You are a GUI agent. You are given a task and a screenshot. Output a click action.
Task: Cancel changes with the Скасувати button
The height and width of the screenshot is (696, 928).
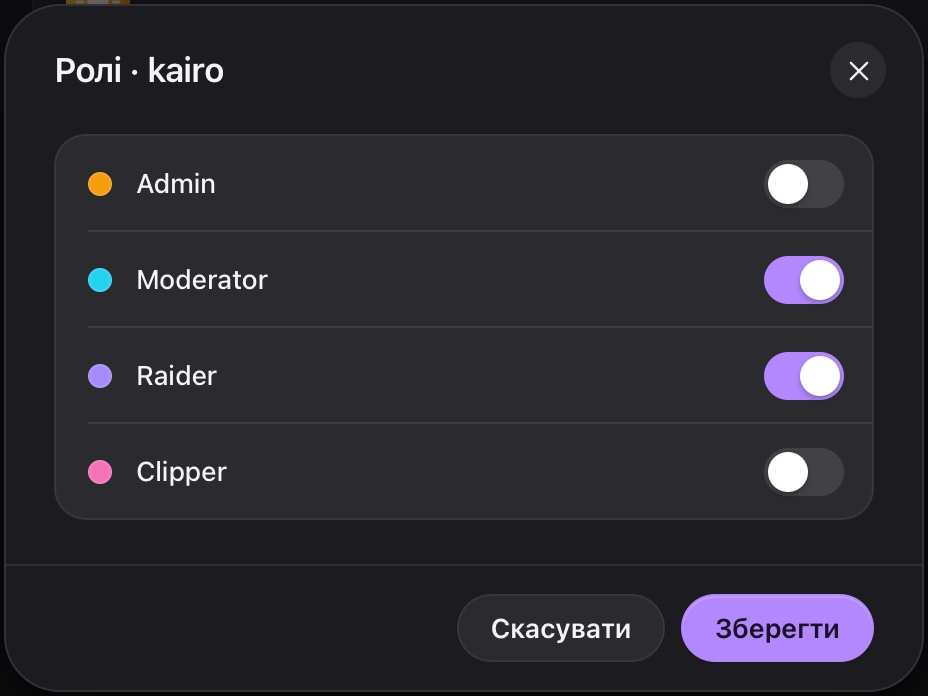tap(560, 628)
